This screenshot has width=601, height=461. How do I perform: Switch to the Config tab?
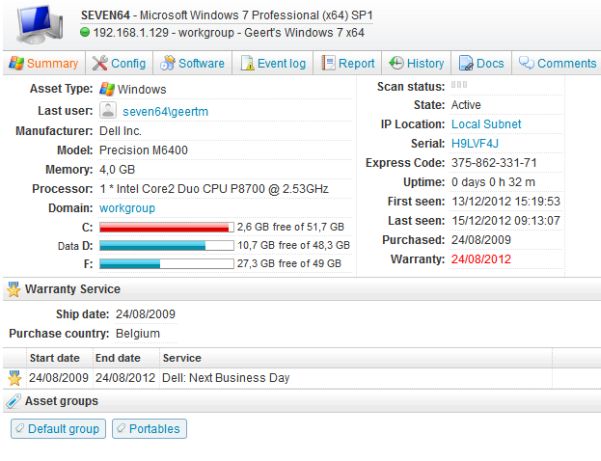(x=119, y=63)
